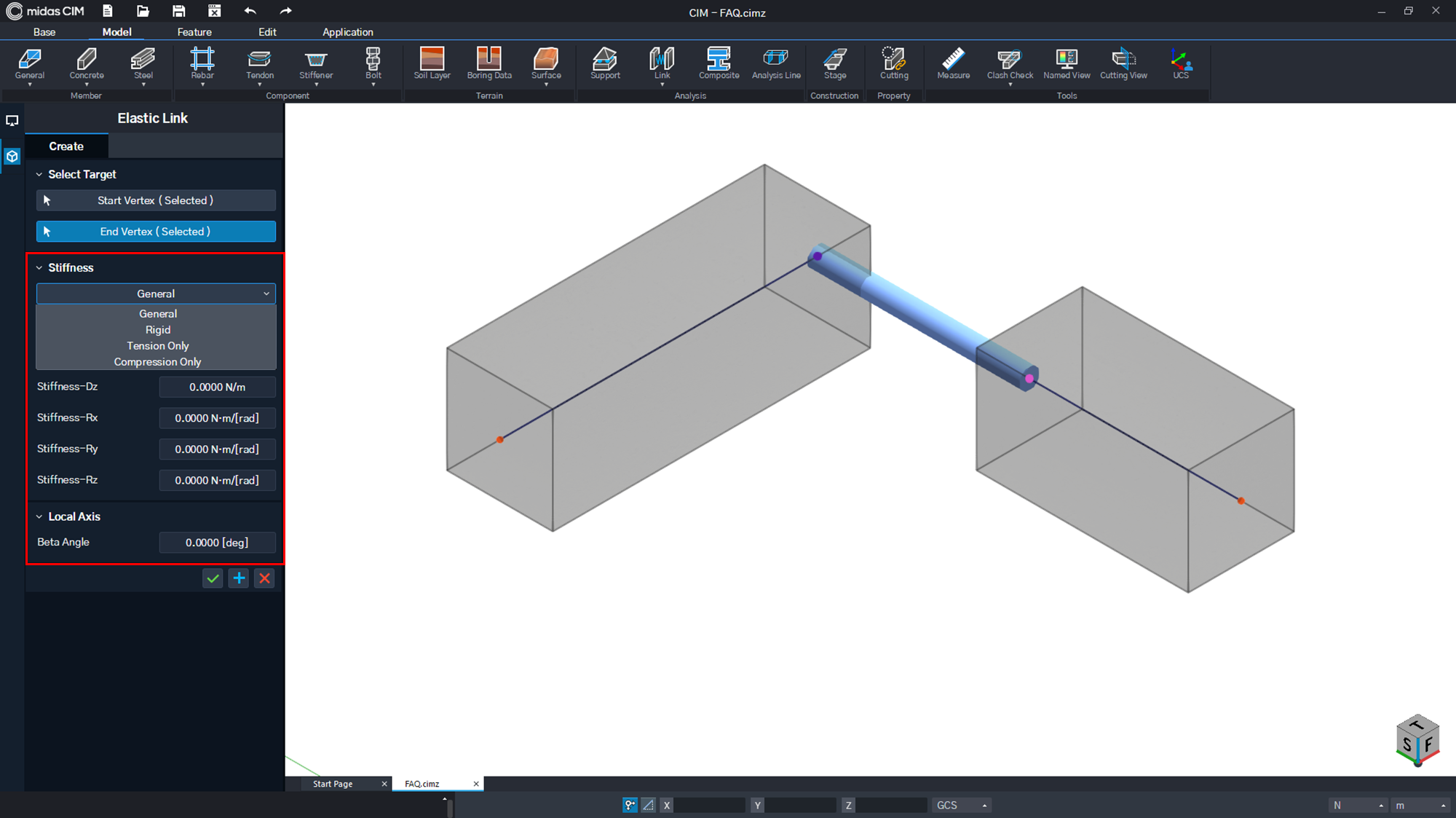Viewport: 1456px width, 818px height.
Task: Cancel with the red X button
Action: (265, 578)
